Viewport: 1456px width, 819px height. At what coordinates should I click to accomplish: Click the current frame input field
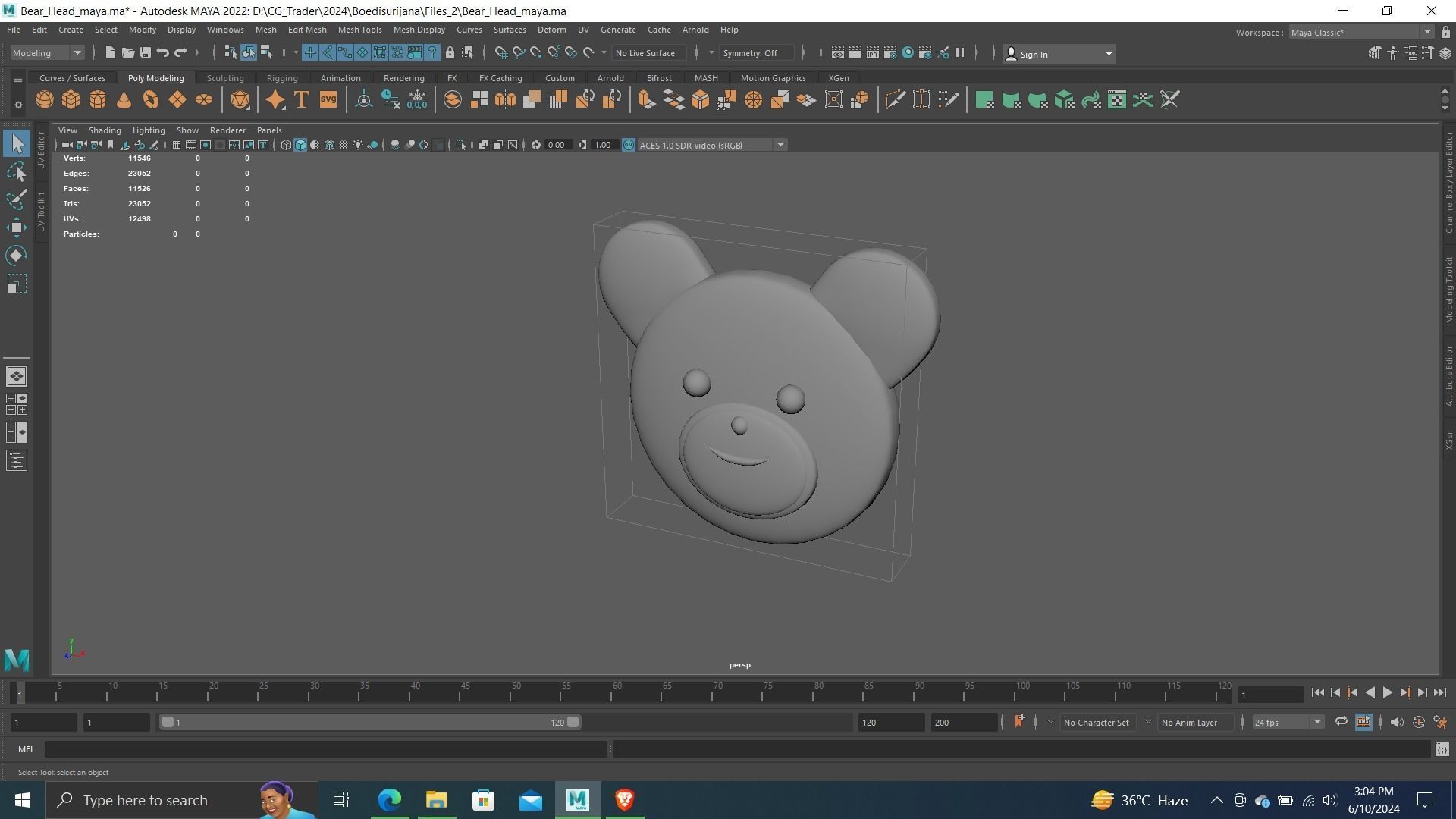[x=1270, y=695]
